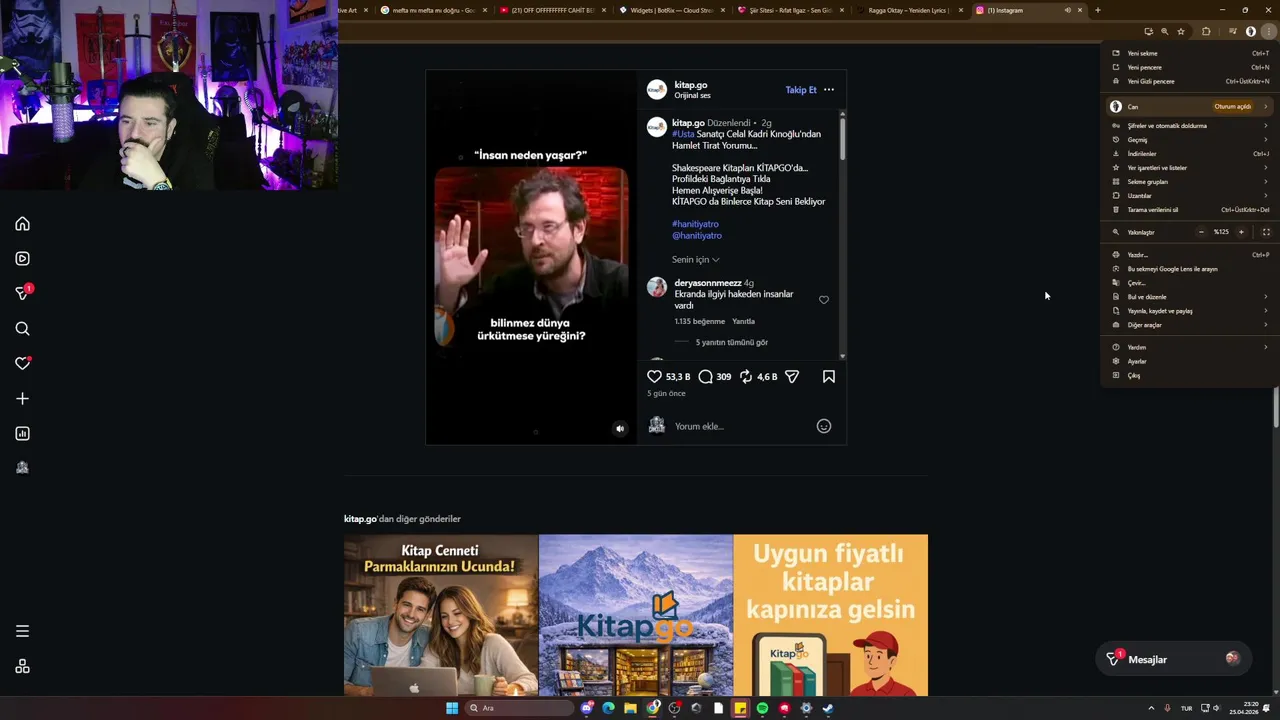Select Yazdır in the Chrome menu
This screenshot has width=1280, height=720.
[x=1190, y=255]
